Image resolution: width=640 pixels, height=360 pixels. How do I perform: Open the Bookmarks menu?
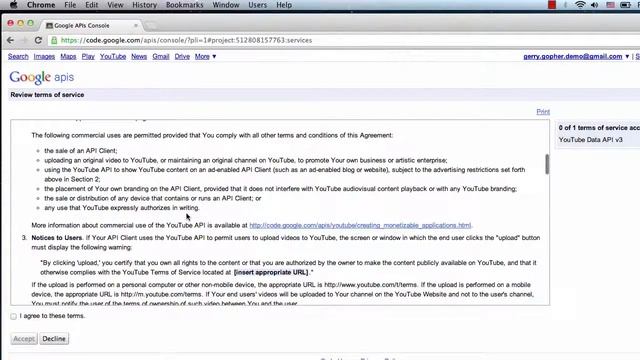[x=184, y=5]
